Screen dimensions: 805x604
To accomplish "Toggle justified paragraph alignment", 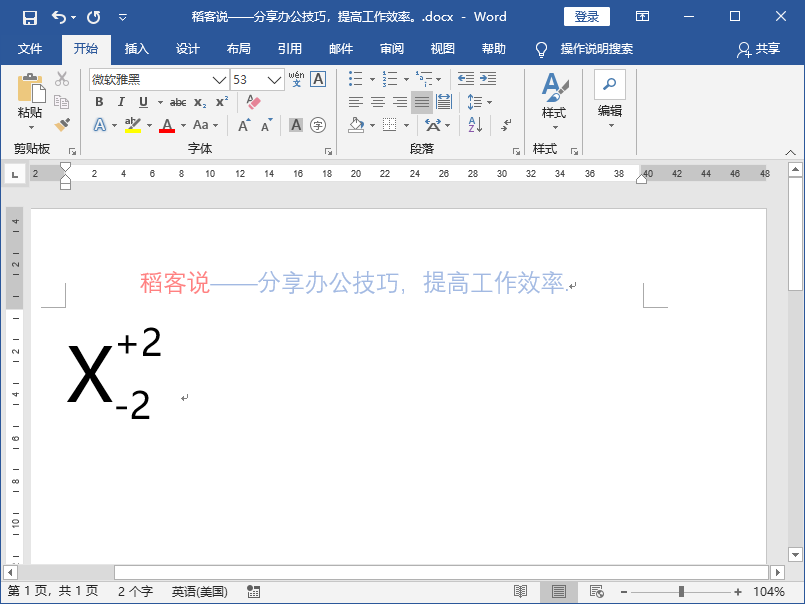I will point(422,102).
